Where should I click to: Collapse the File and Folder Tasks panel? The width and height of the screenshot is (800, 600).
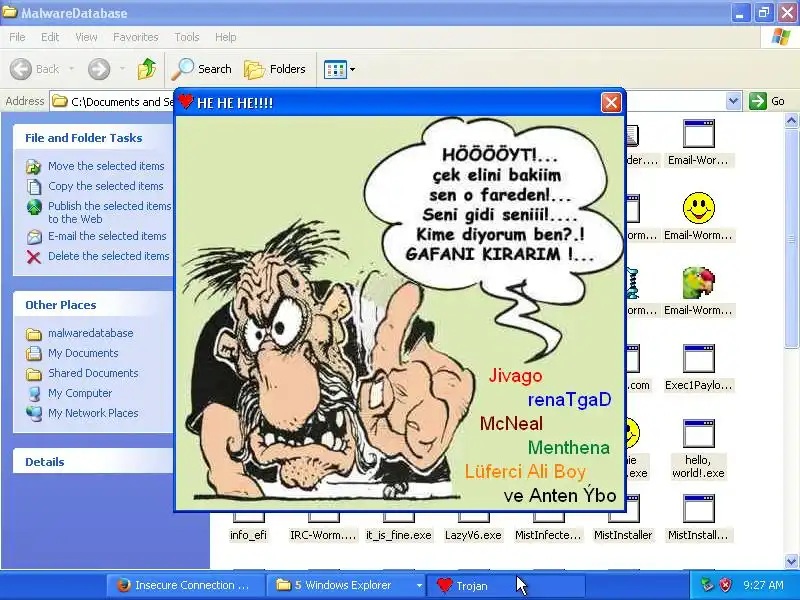tap(93, 138)
